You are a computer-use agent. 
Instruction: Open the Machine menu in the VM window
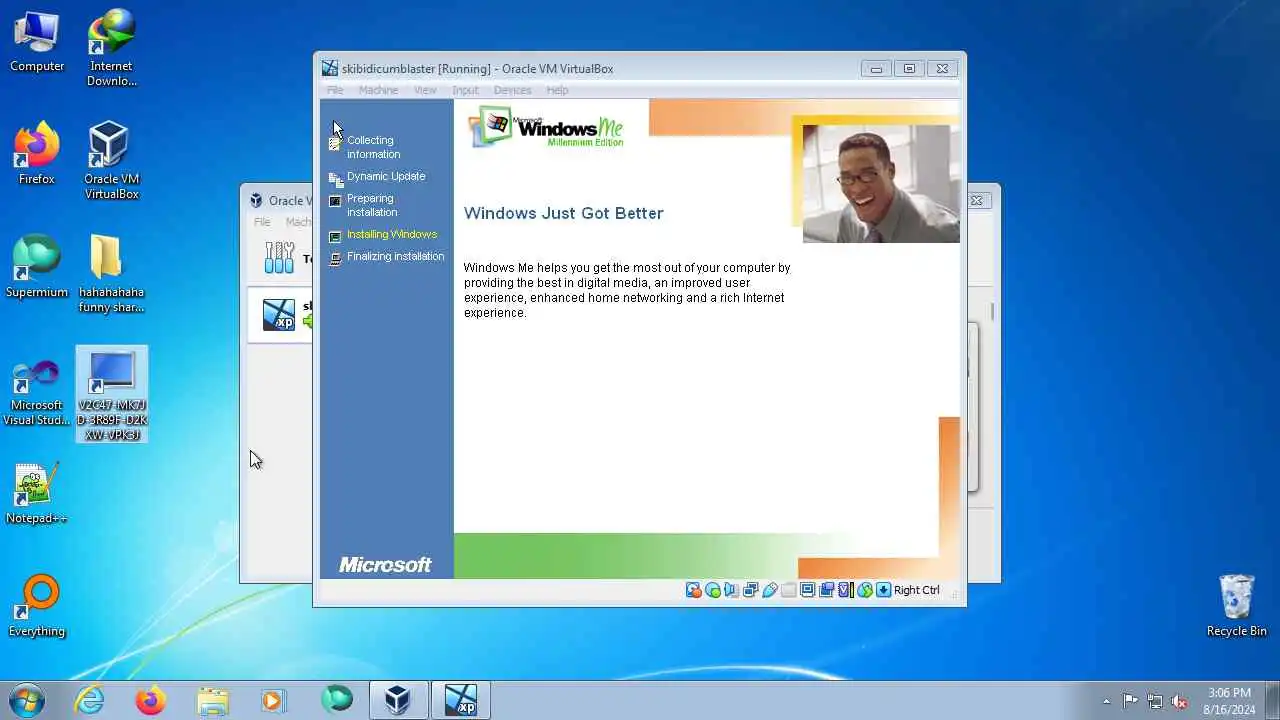378,90
